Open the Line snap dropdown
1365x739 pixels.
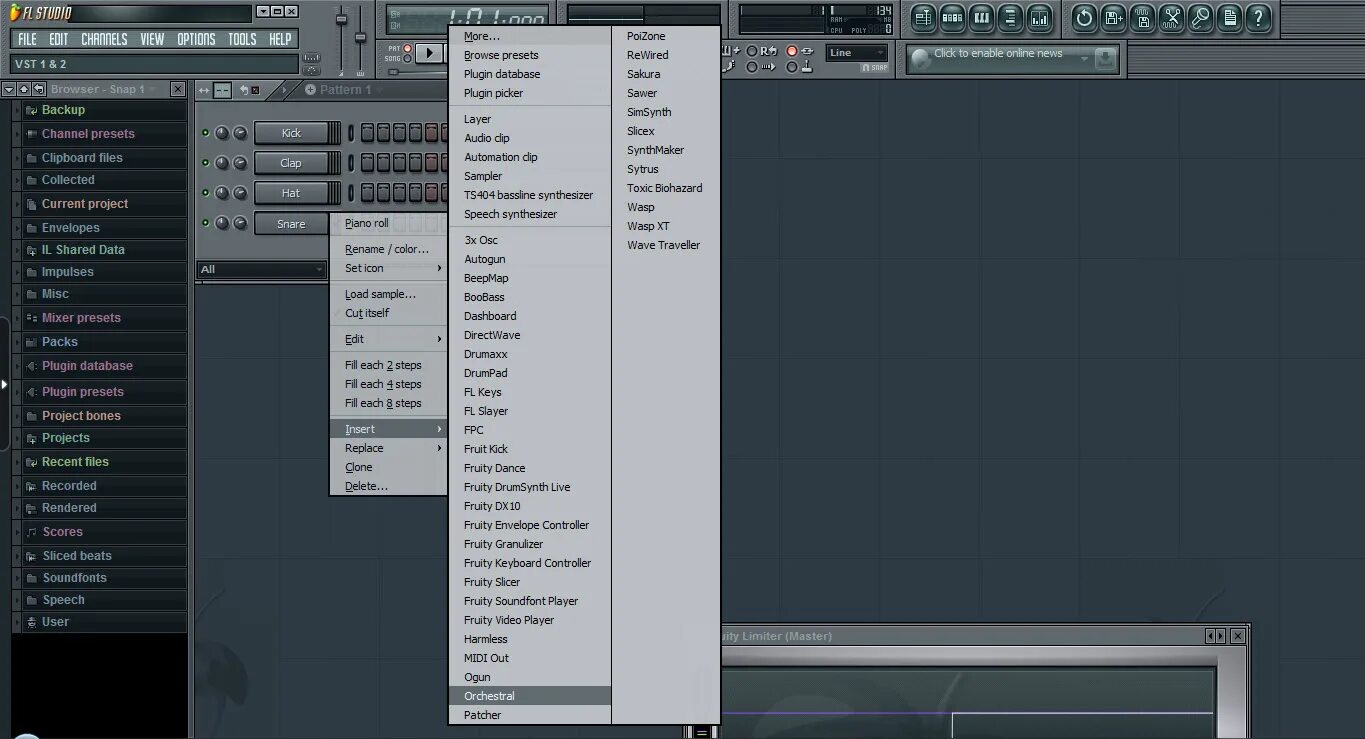click(x=857, y=53)
